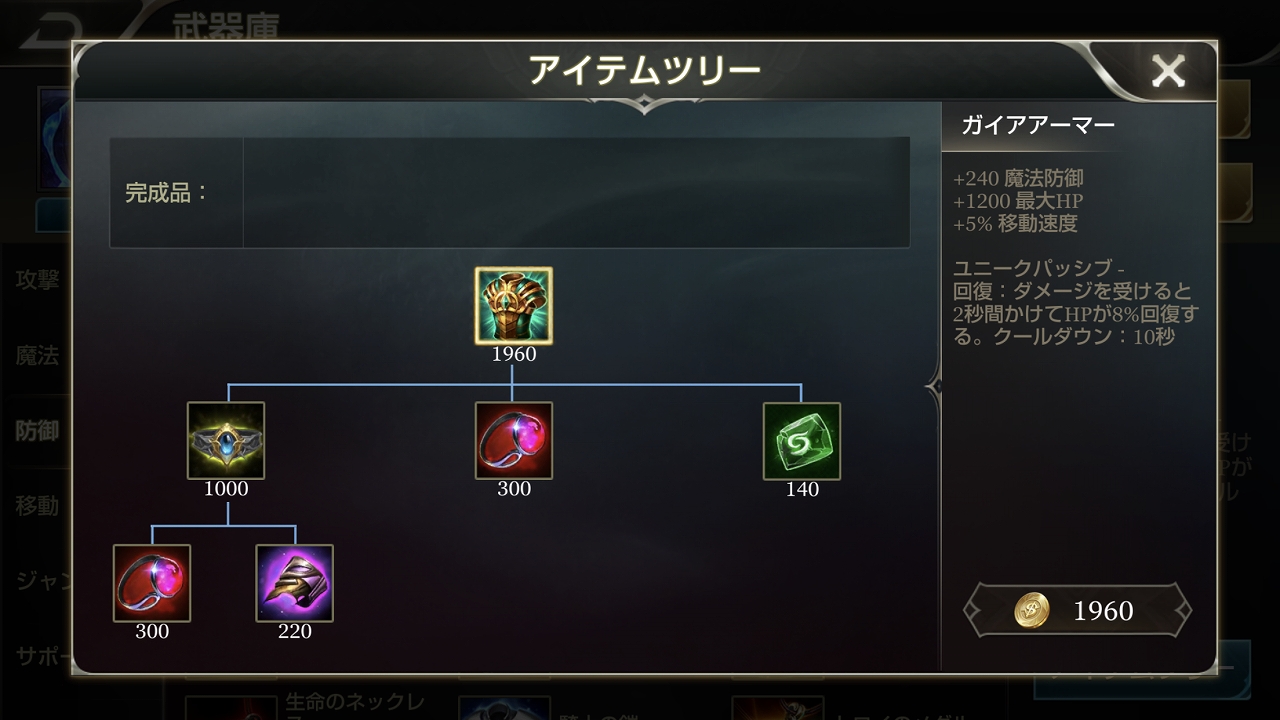Click the ガイアアーマー title in details panel
This screenshot has height=720, width=1280.
1038,125
